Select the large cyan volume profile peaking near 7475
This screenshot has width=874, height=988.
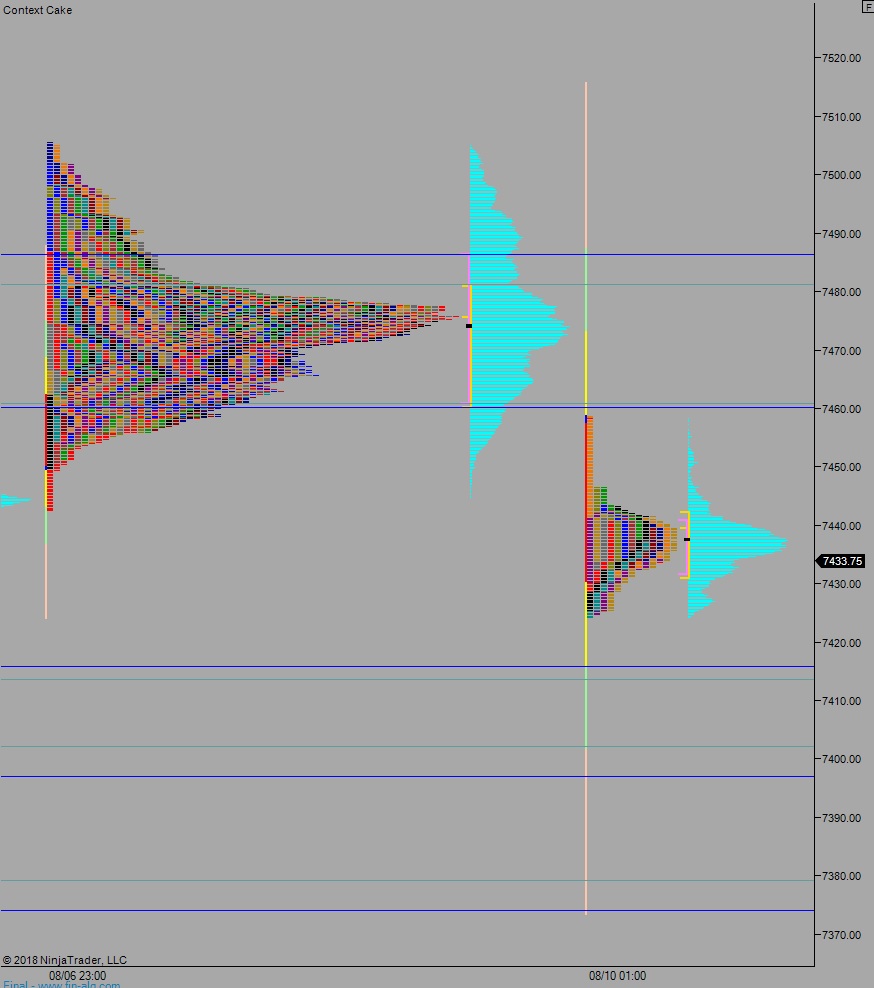[519, 323]
